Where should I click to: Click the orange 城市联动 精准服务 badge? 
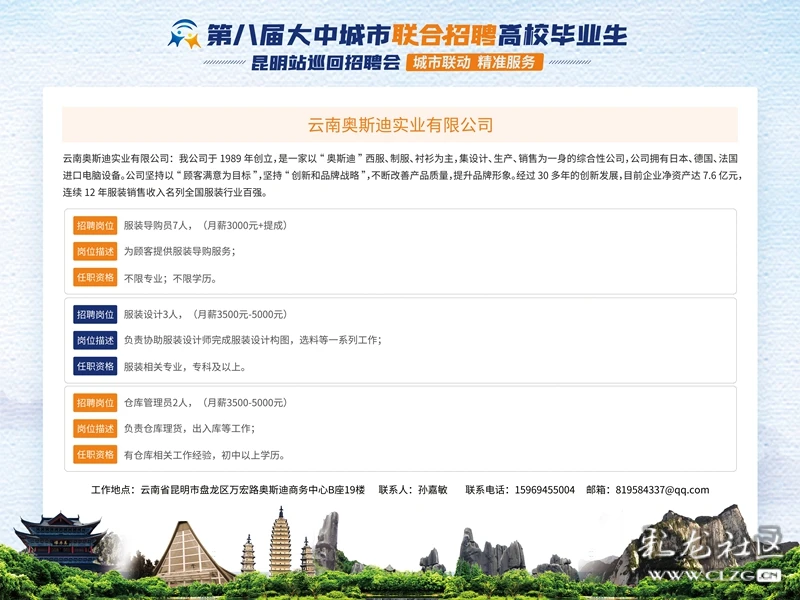[474, 62]
